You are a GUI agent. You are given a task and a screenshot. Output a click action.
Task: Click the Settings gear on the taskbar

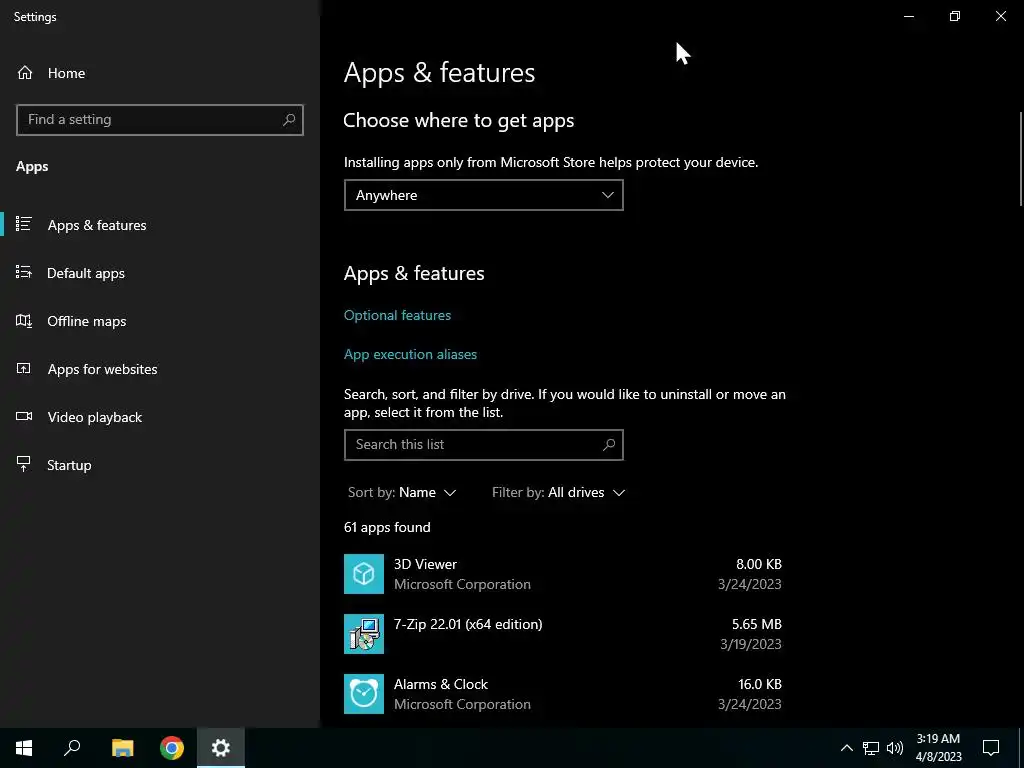pos(221,748)
